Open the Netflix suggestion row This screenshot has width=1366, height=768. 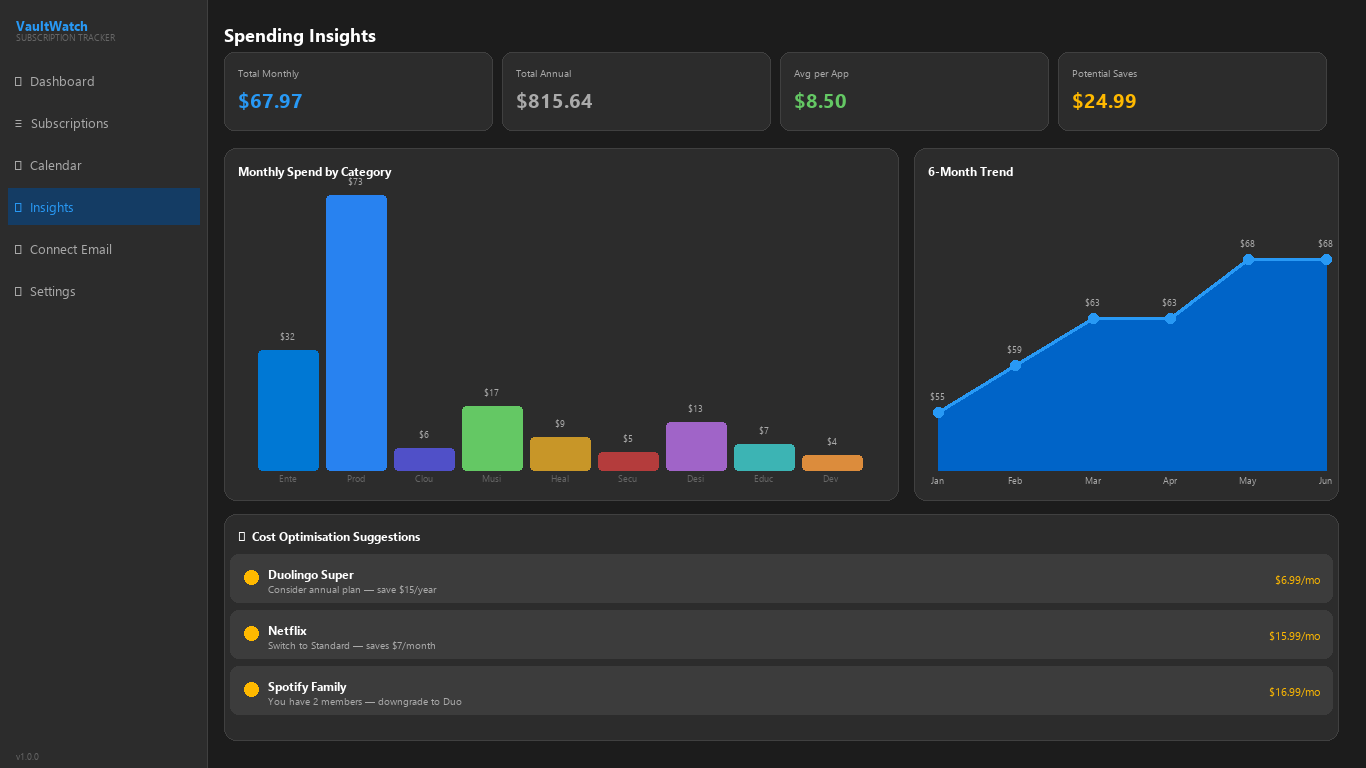pos(781,635)
